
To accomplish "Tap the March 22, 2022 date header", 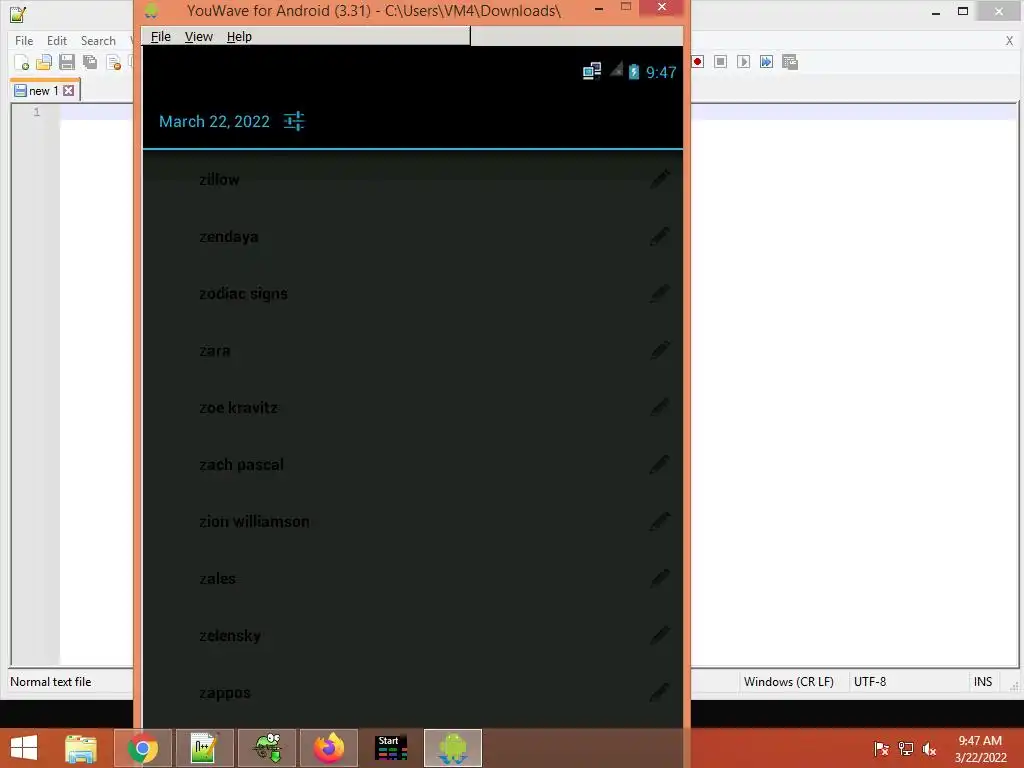I will pyautogui.click(x=214, y=121).
